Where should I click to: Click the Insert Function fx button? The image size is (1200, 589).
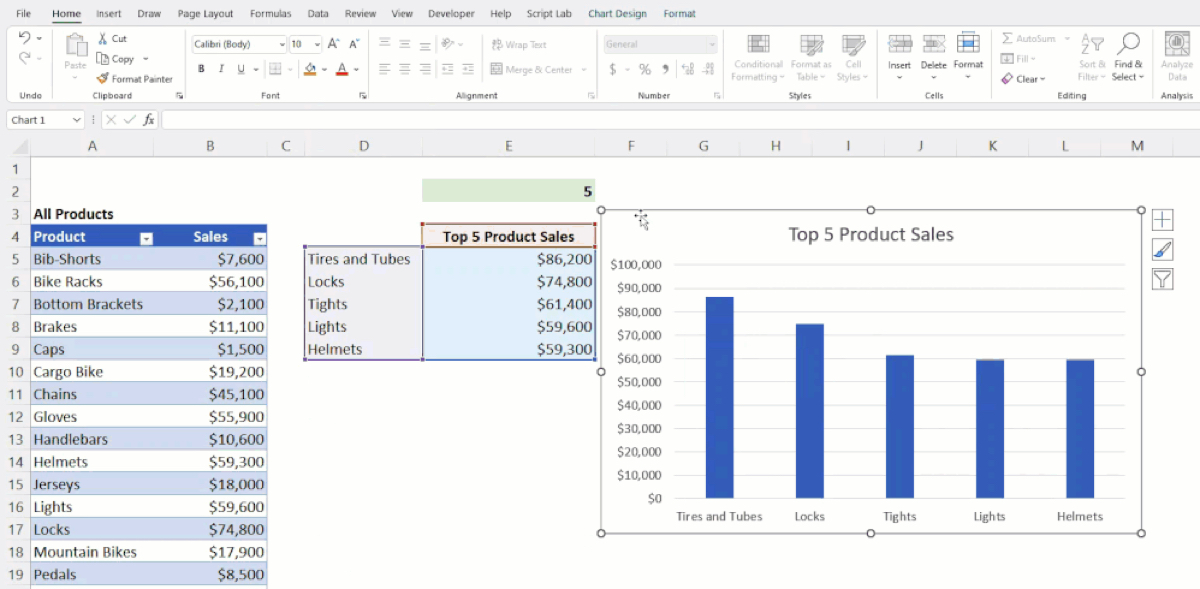click(148, 118)
